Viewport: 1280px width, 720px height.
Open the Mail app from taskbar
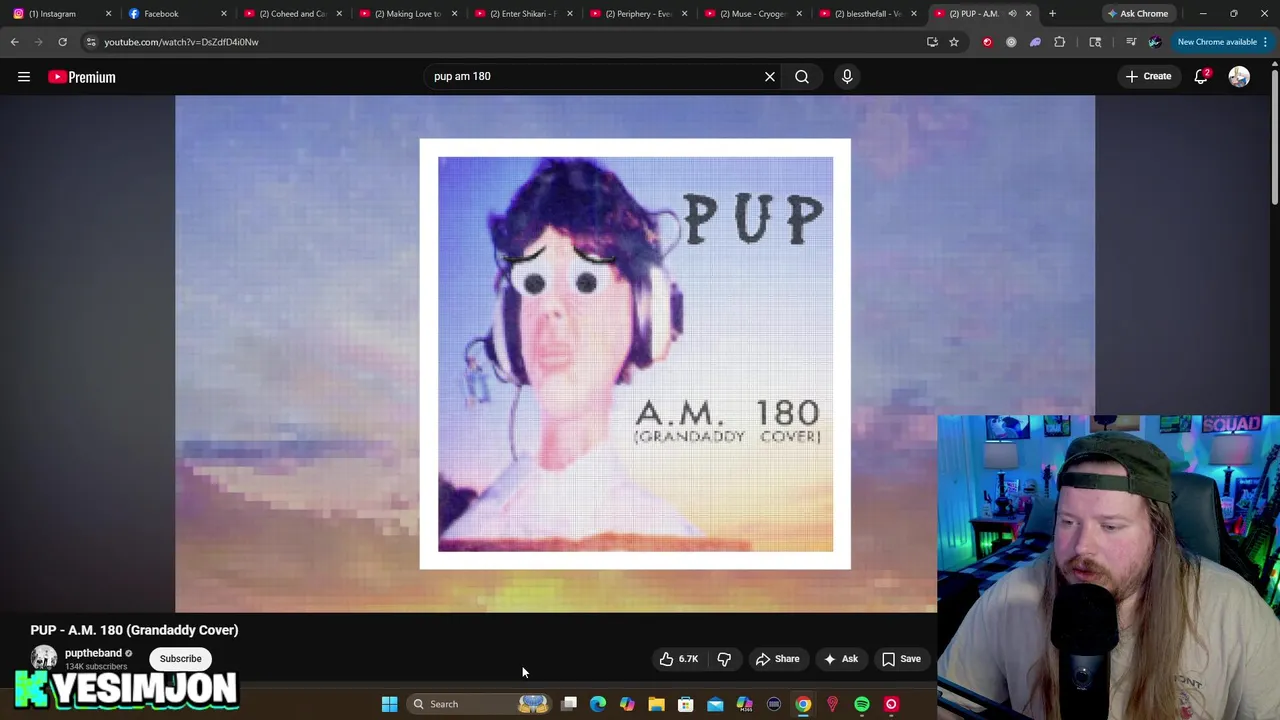715,704
